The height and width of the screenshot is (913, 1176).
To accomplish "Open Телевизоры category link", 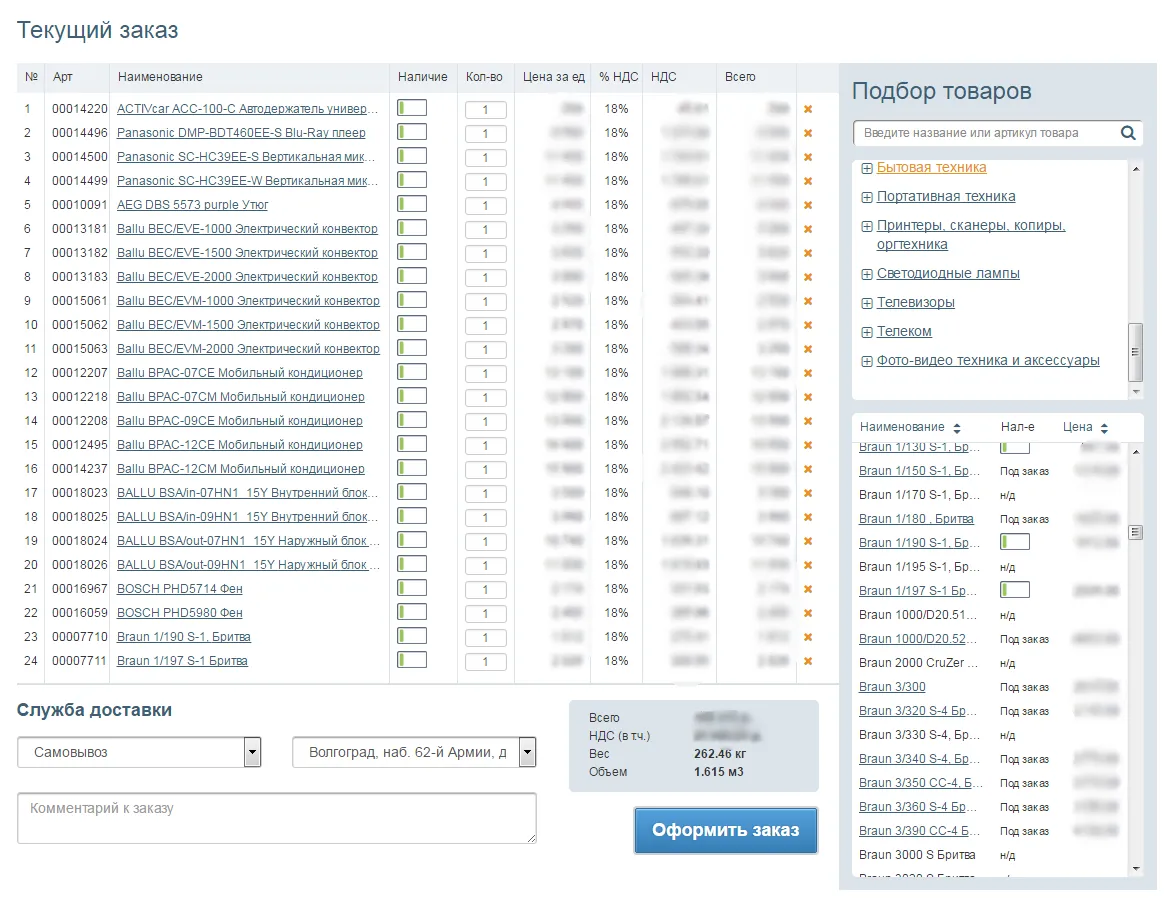I will click(916, 302).
